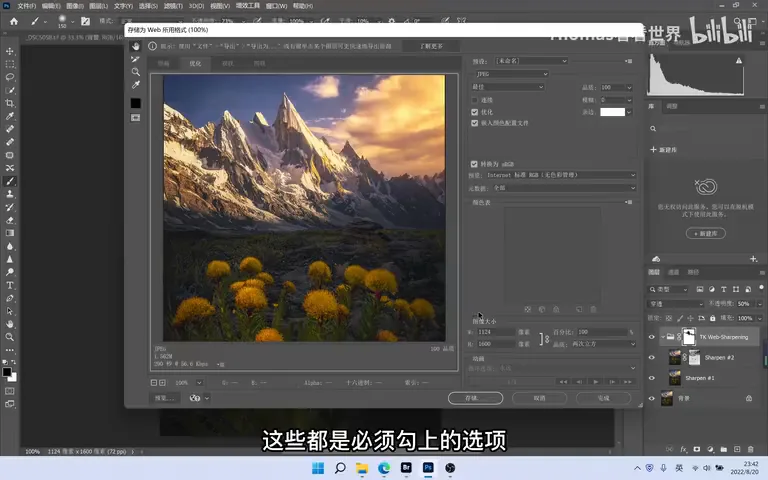The height and width of the screenshot is (480, 768).
Task: Open File Explorer from the taskbar
Action: point(362,468)
